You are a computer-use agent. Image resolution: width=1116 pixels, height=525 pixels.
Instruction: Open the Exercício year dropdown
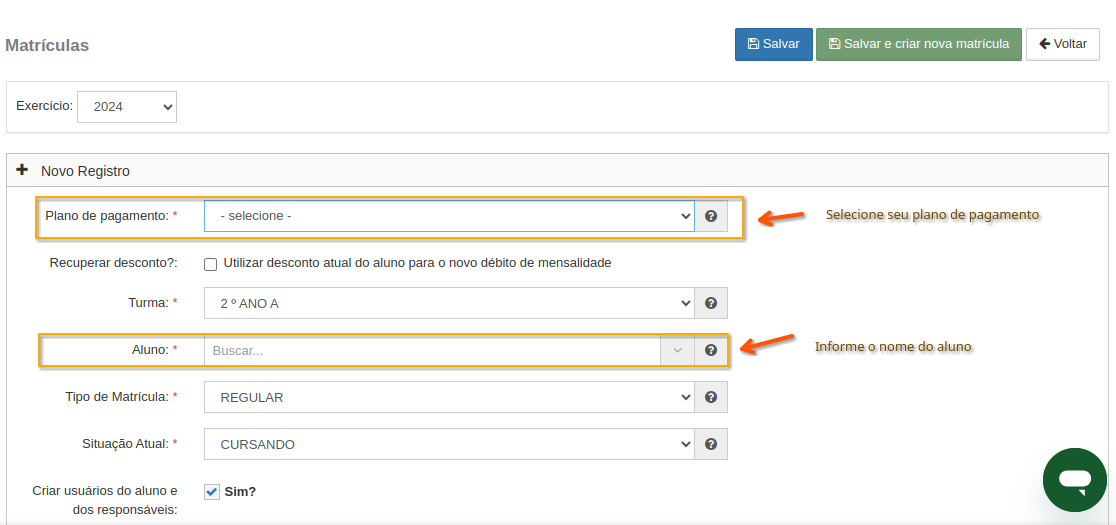point(127,106)
